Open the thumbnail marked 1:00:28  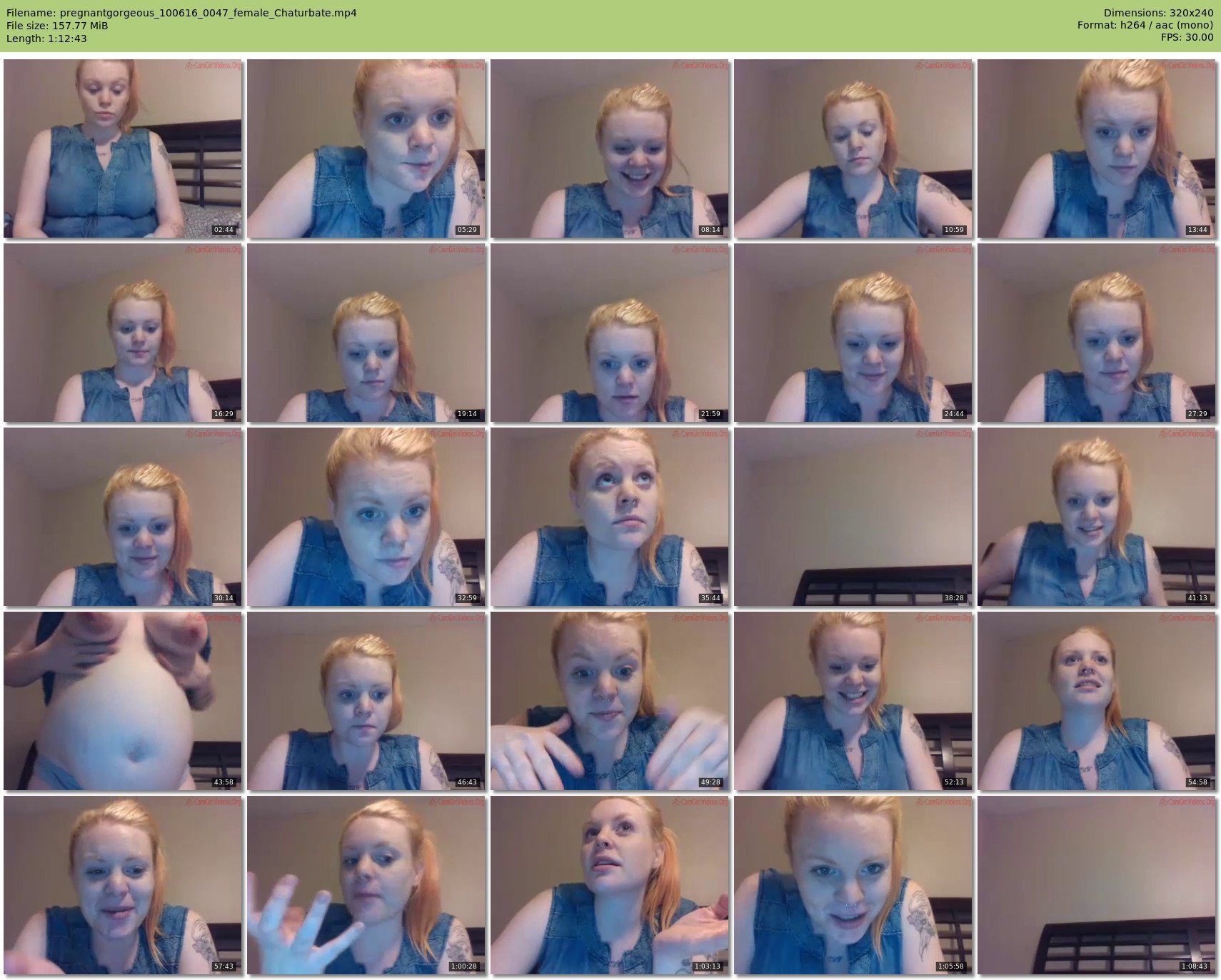pyautogui.click(x=366, y=885)
